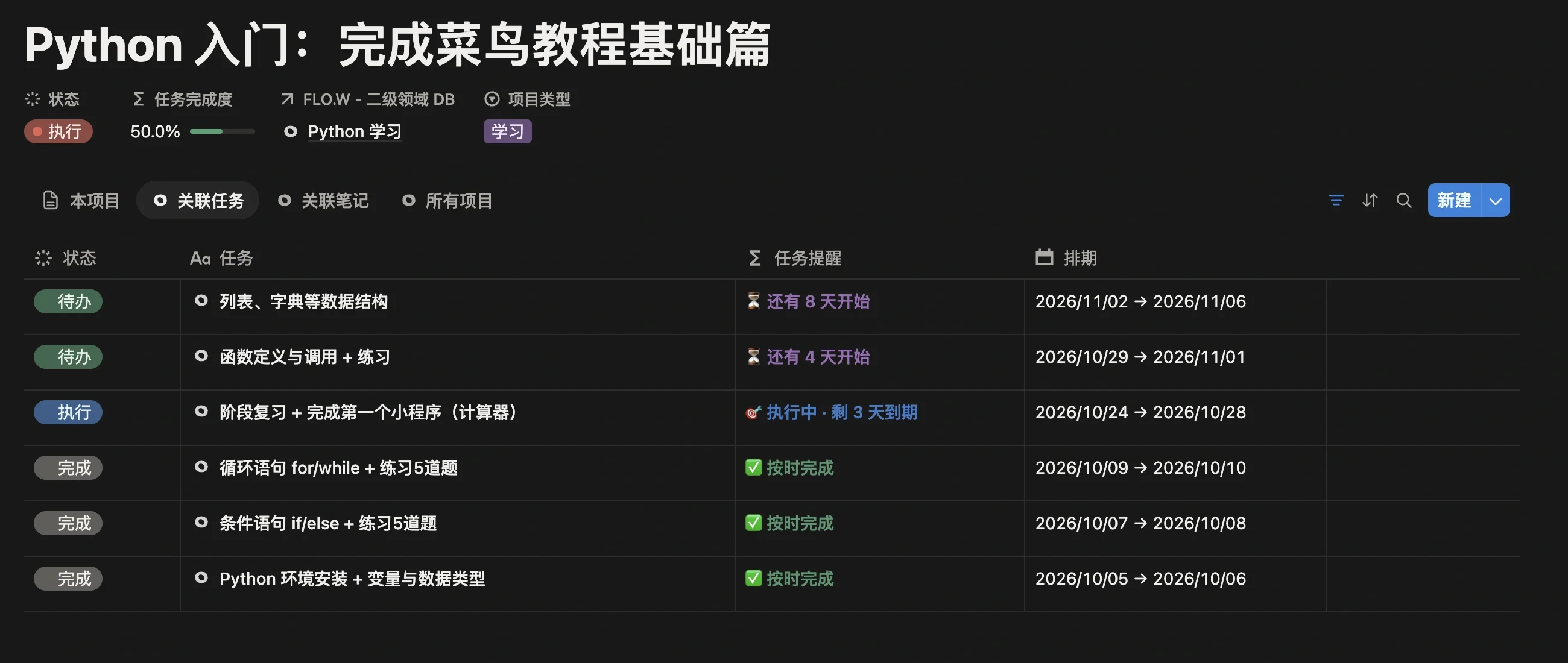Click the calendar icon beside 排期
The image size is (1568, 663).
point(1045,257)
